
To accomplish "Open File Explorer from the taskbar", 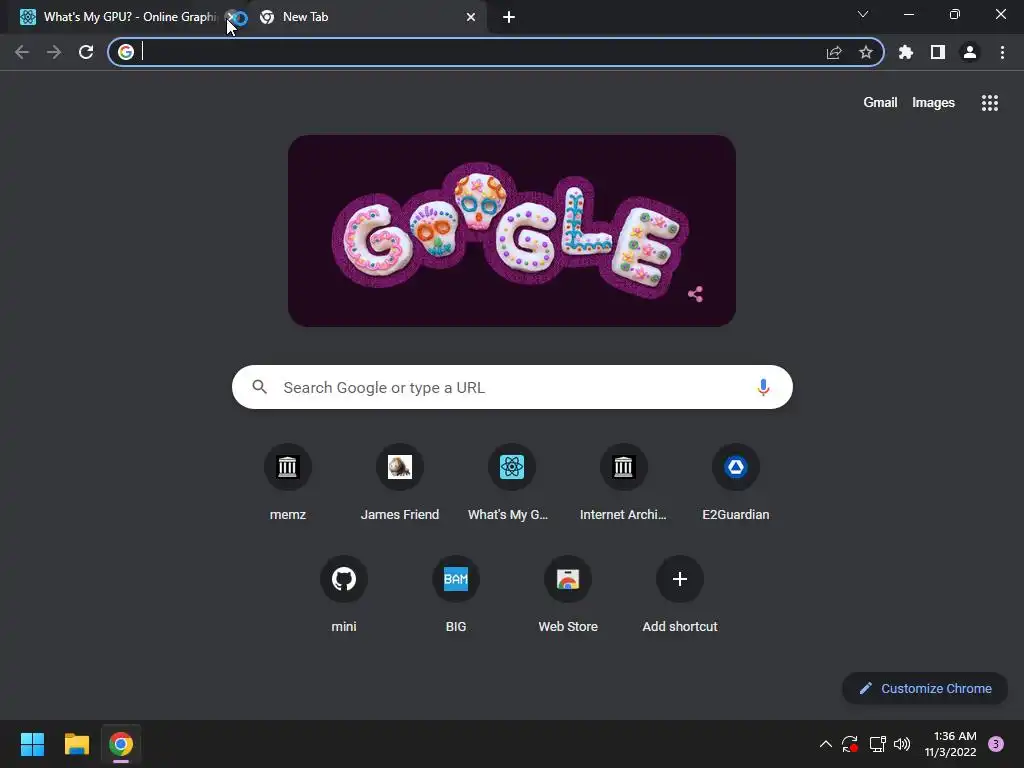I will pyautogui.click(x=76, y=744).
